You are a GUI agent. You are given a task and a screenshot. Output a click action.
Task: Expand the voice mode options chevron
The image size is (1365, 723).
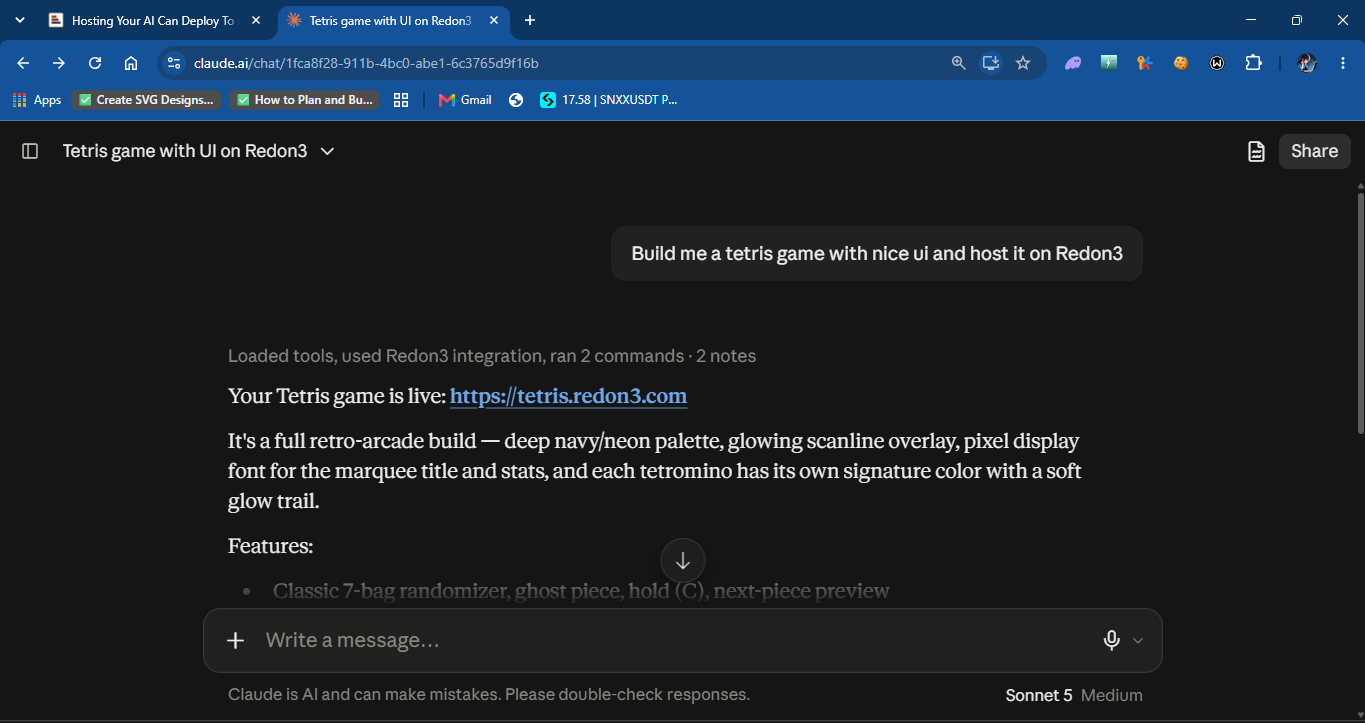tap(1137, 641)
